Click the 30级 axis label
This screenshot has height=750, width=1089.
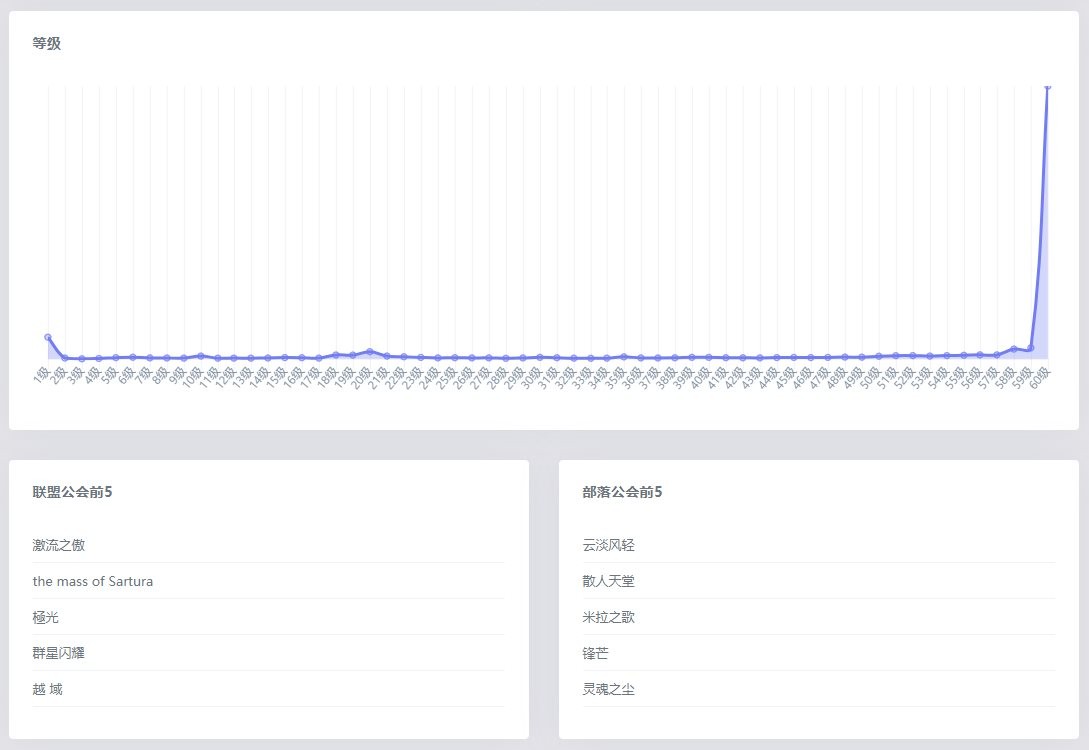pyautogui.click(x=531, y=377)
